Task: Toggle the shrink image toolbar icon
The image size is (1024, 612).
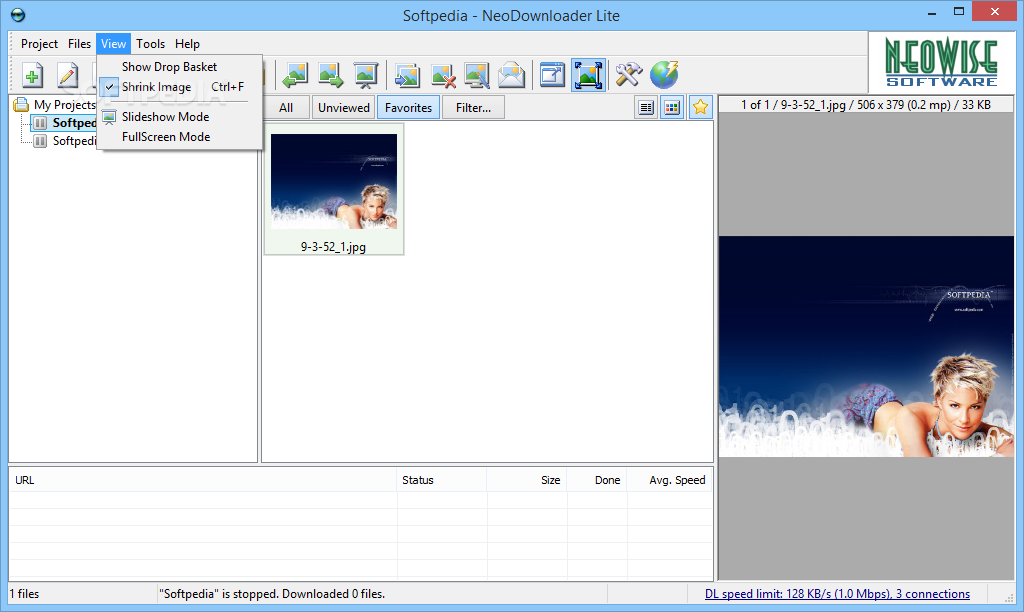Action: 588,75
